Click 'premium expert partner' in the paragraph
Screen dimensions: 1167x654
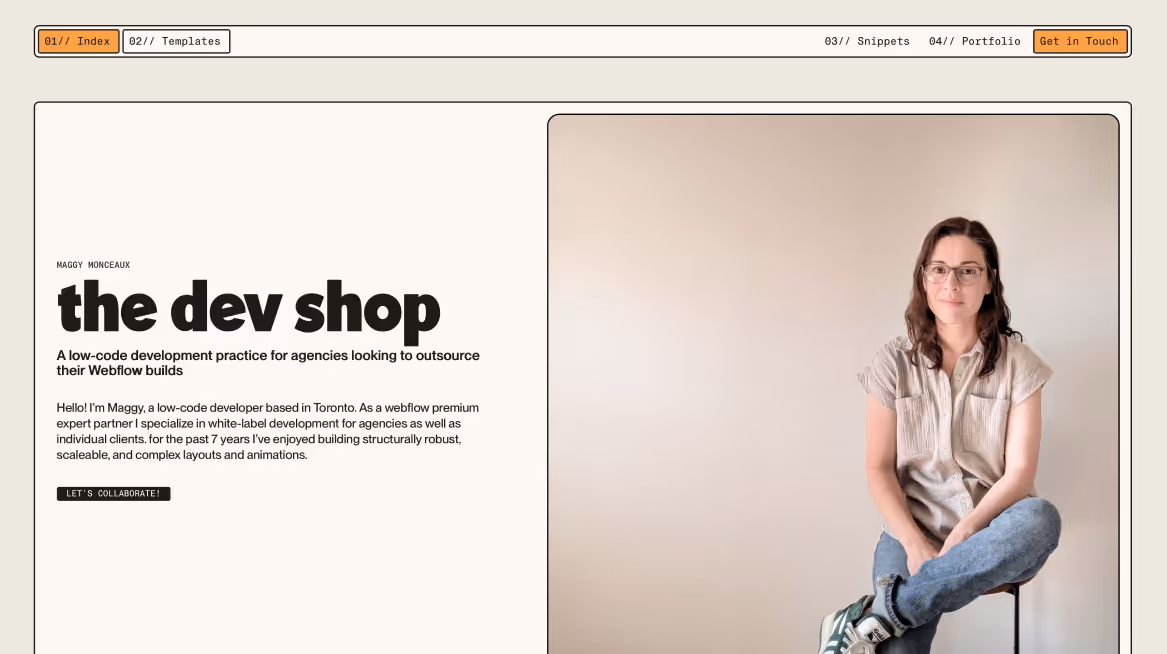coord(268,415)
